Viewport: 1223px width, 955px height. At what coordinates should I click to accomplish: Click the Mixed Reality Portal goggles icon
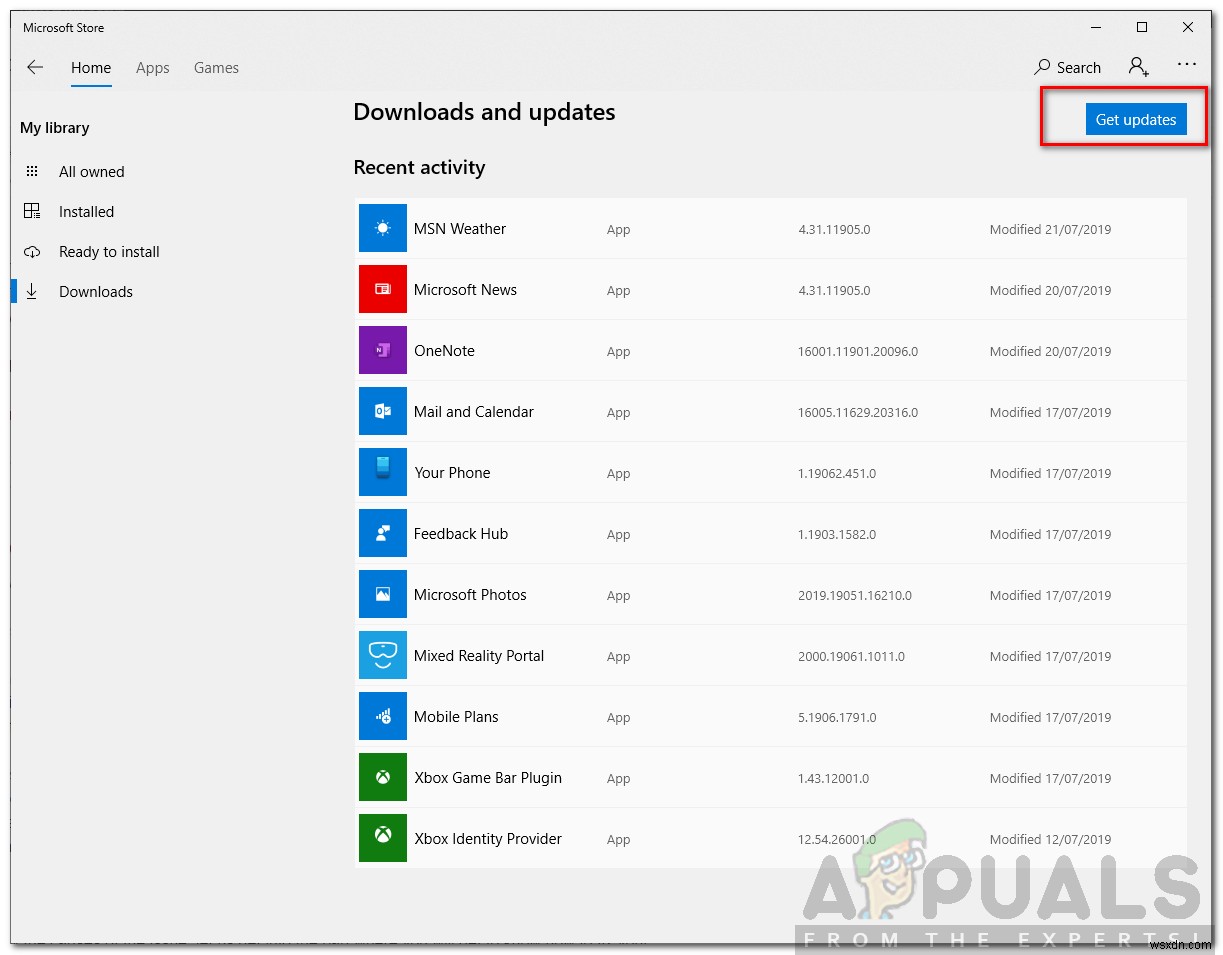coord(382,655)
